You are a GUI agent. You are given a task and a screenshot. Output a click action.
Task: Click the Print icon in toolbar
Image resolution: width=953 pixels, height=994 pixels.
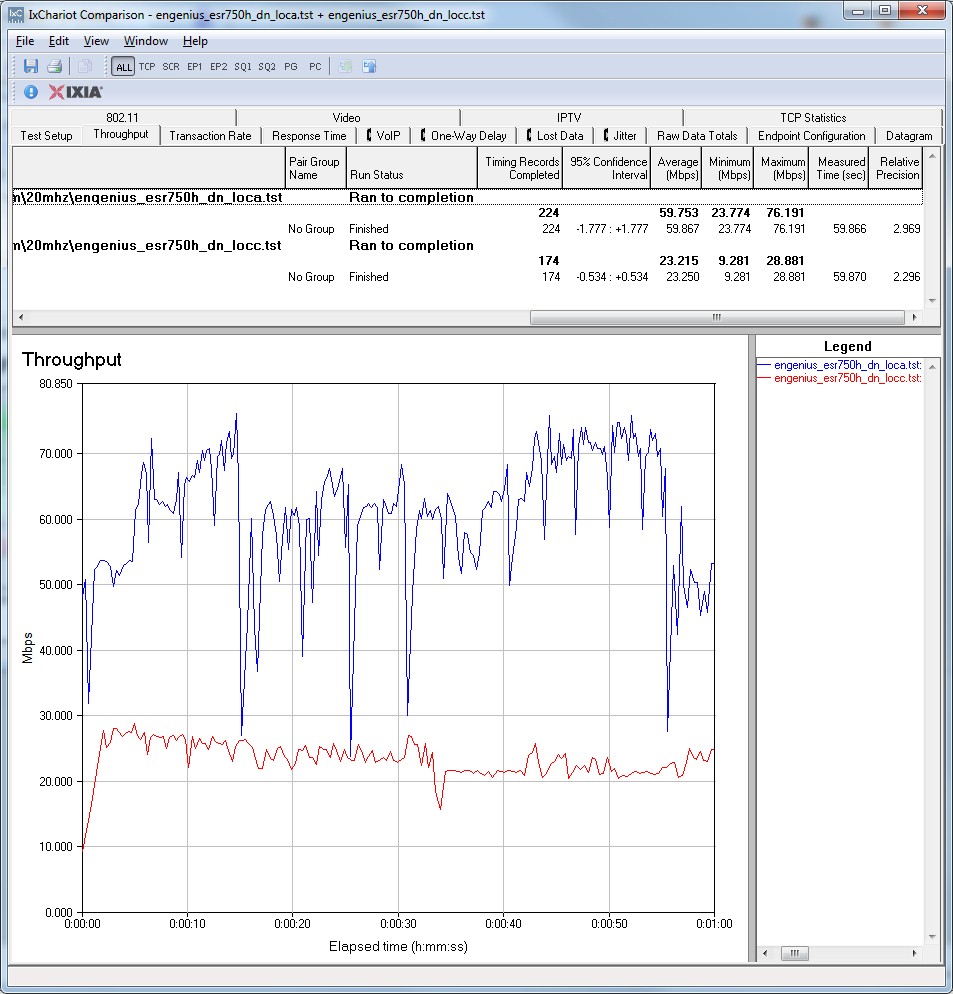pyautogui.click(x=55, y=66)
